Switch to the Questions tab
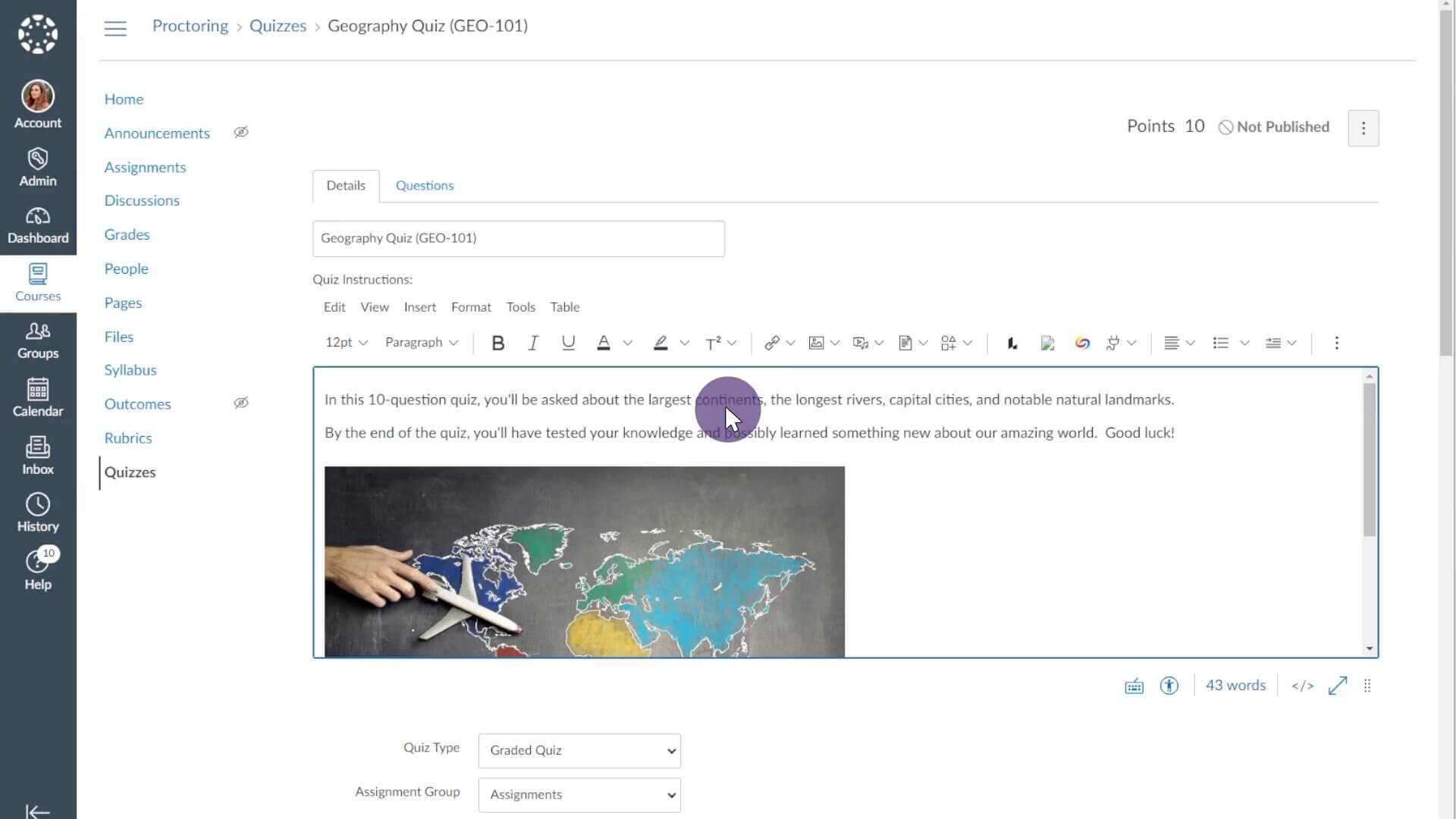The width and height of the screenshot is (1456, 819). click(424, 185)
